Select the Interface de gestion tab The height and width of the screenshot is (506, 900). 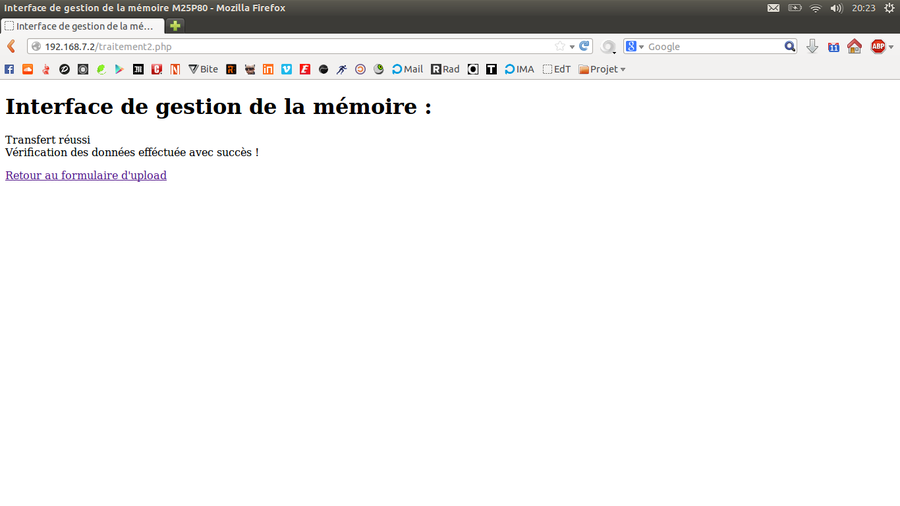(80, 25)
